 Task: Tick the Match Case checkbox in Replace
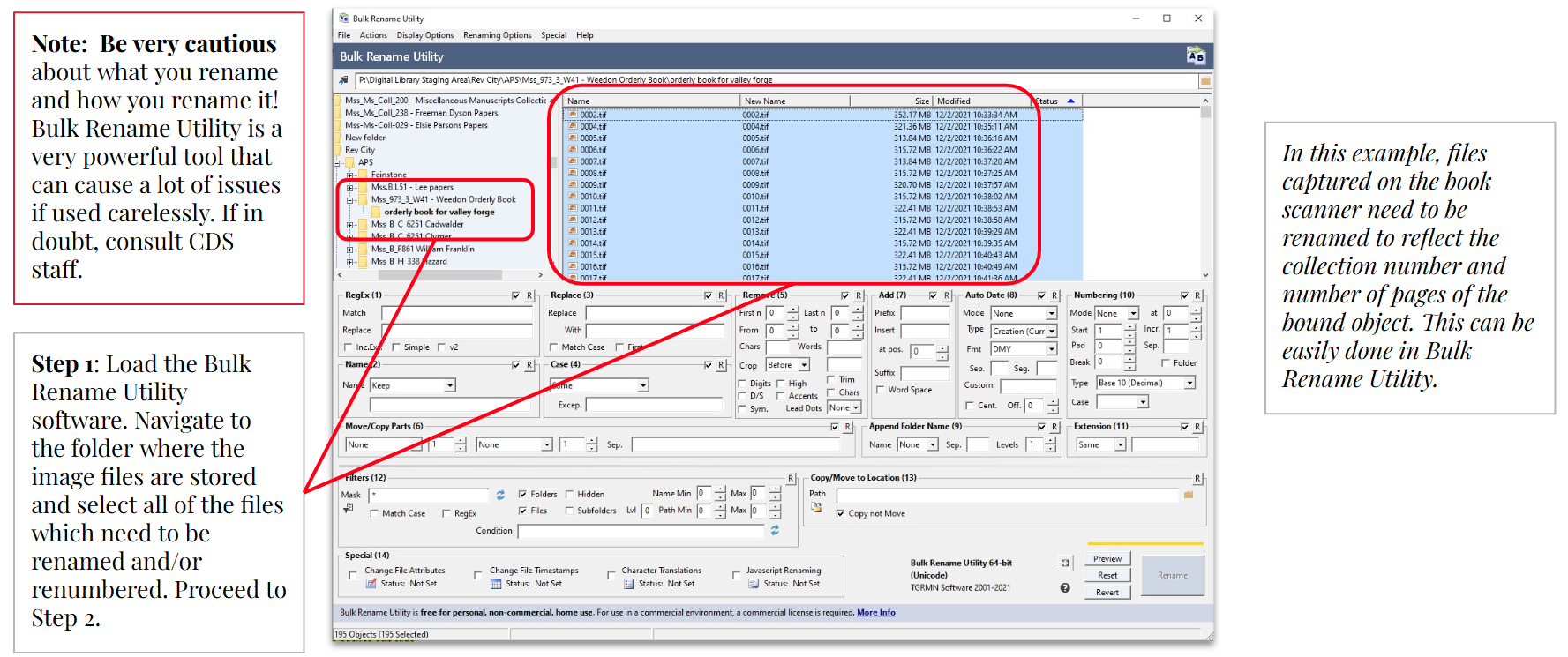(x=554, y=347)
